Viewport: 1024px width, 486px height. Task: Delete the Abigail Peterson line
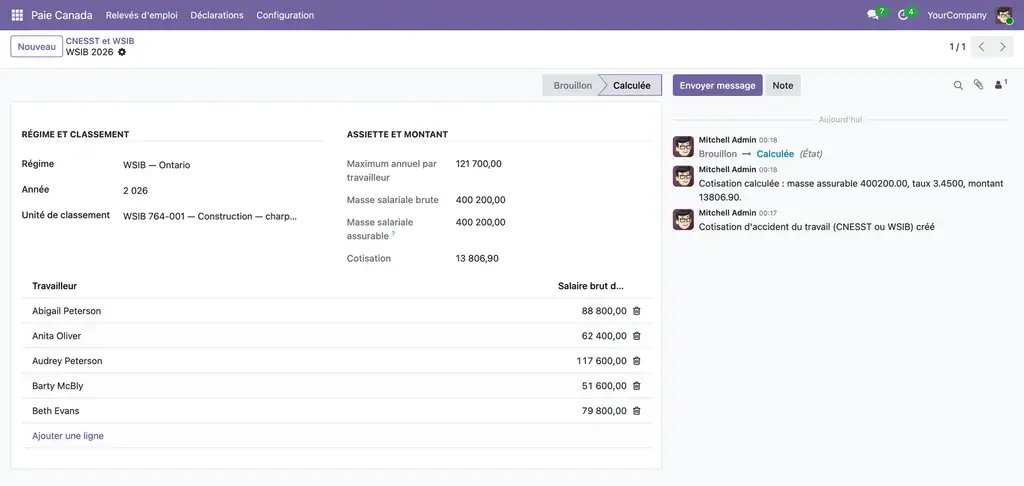637,311
